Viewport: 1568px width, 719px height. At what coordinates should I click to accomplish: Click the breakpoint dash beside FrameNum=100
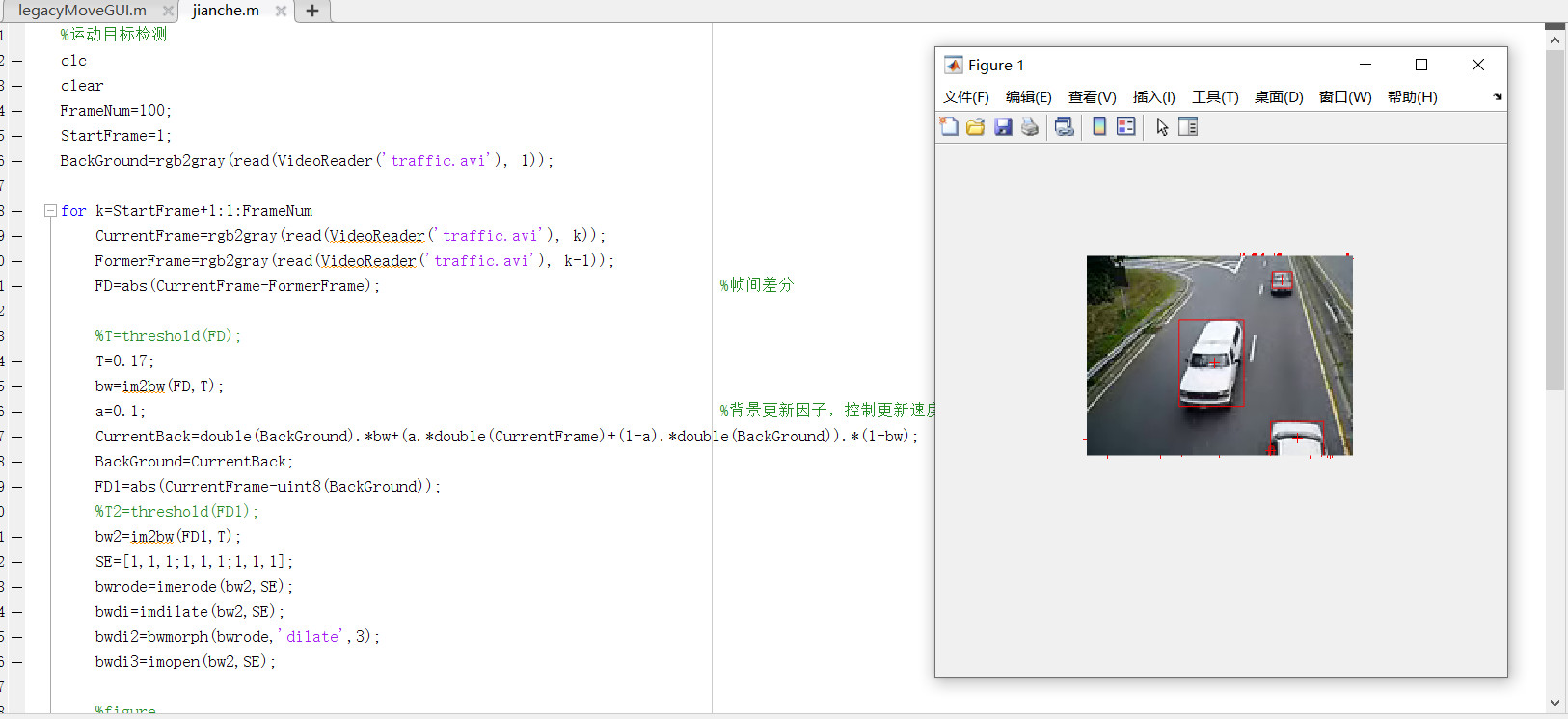tap(17, 111)
